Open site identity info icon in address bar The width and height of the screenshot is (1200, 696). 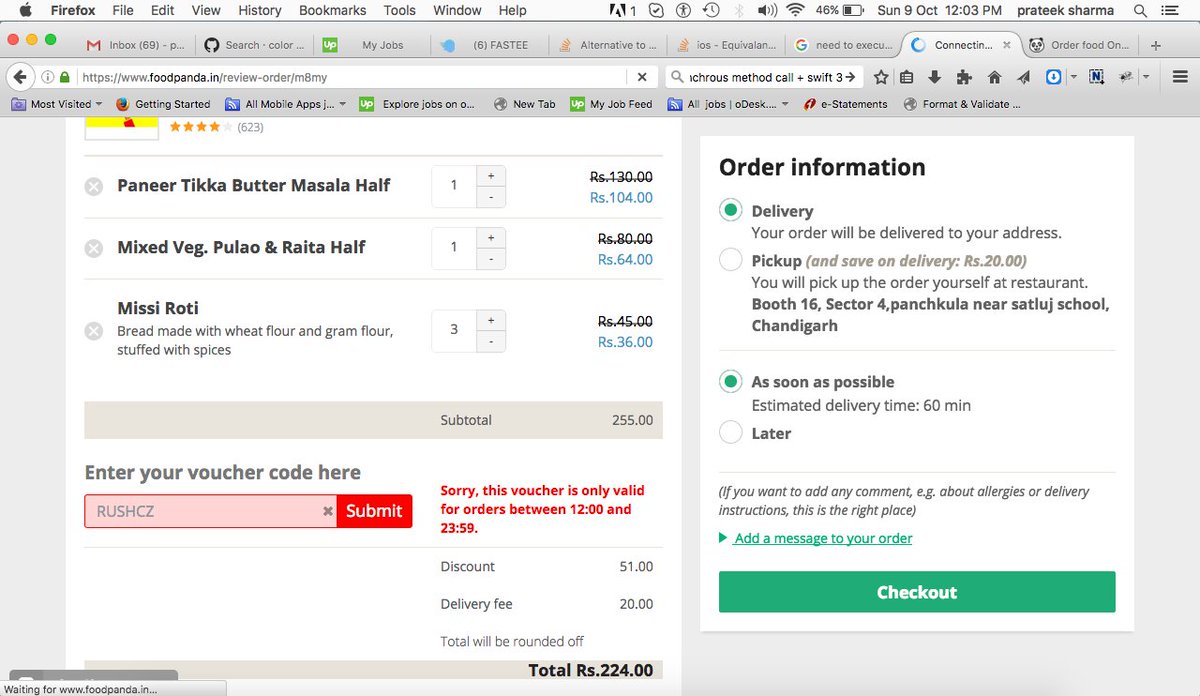[47, 77]
